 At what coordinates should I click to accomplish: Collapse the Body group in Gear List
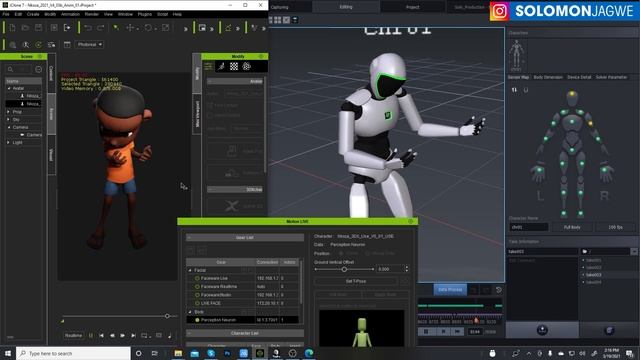coord(190,312)
